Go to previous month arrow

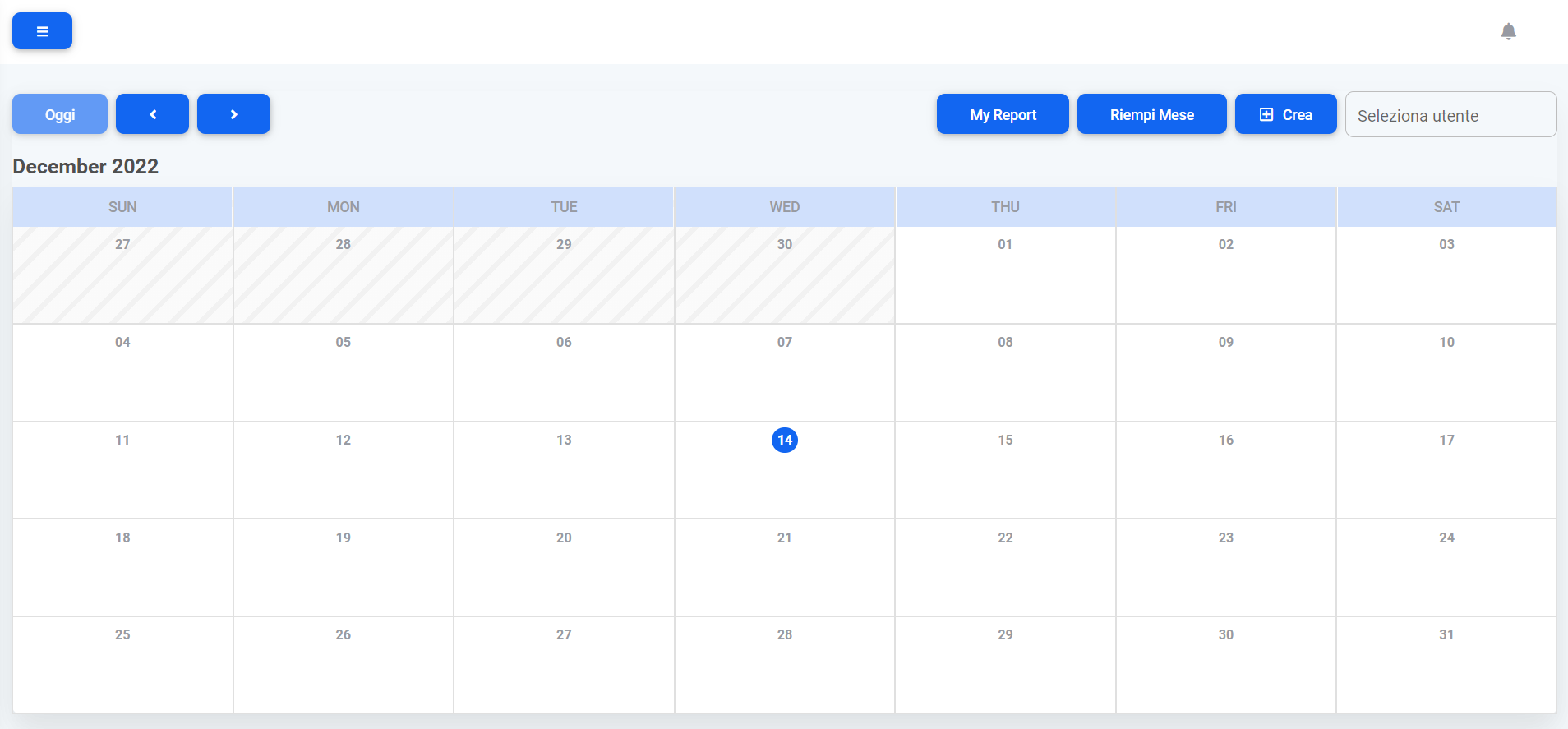[x=152, y=114]
